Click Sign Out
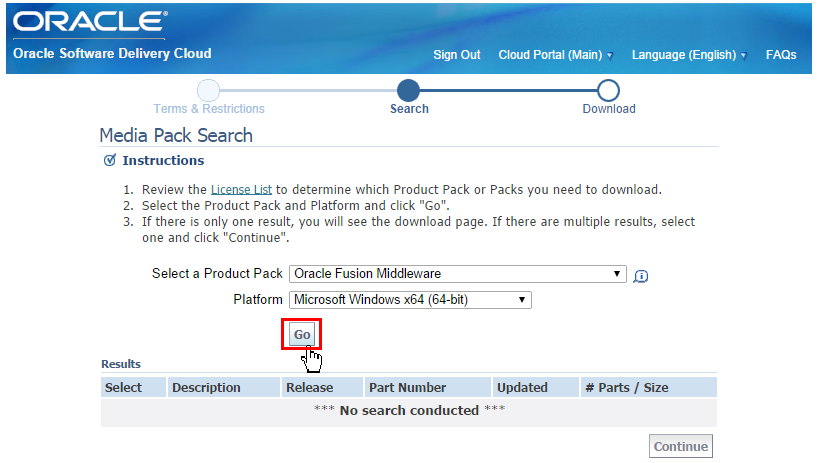Viewport: 818px width, 463px height. tap(456, 55)
